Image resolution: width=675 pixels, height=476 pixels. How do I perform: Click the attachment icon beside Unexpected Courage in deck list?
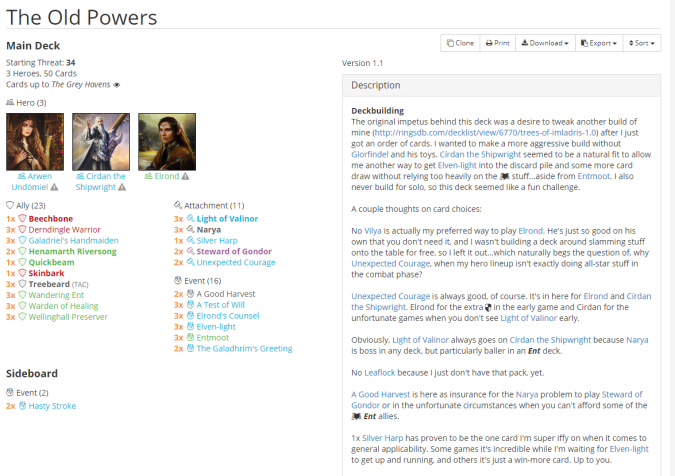(190, 262)
